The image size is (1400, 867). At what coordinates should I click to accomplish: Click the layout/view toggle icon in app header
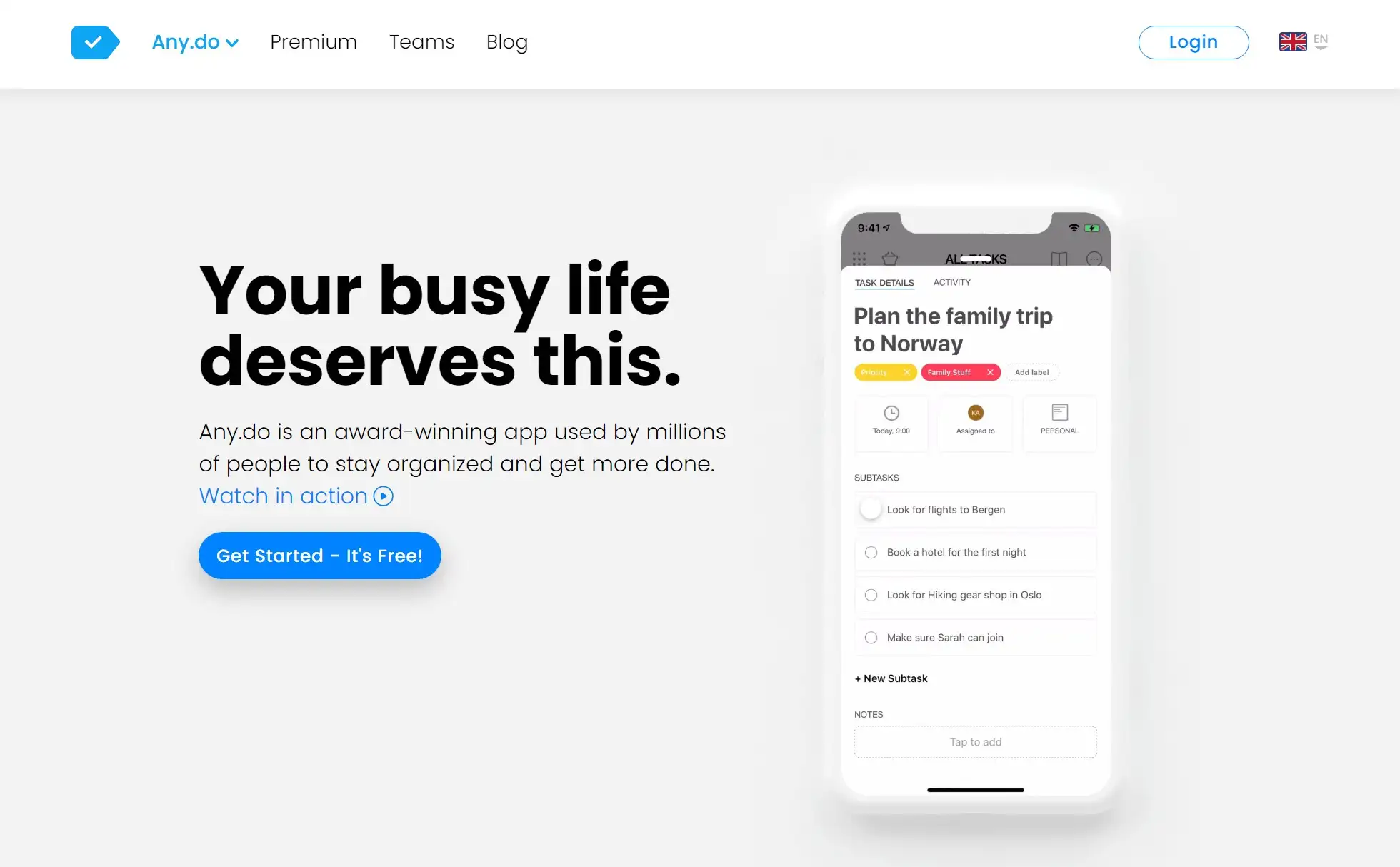click(1060, 258)
